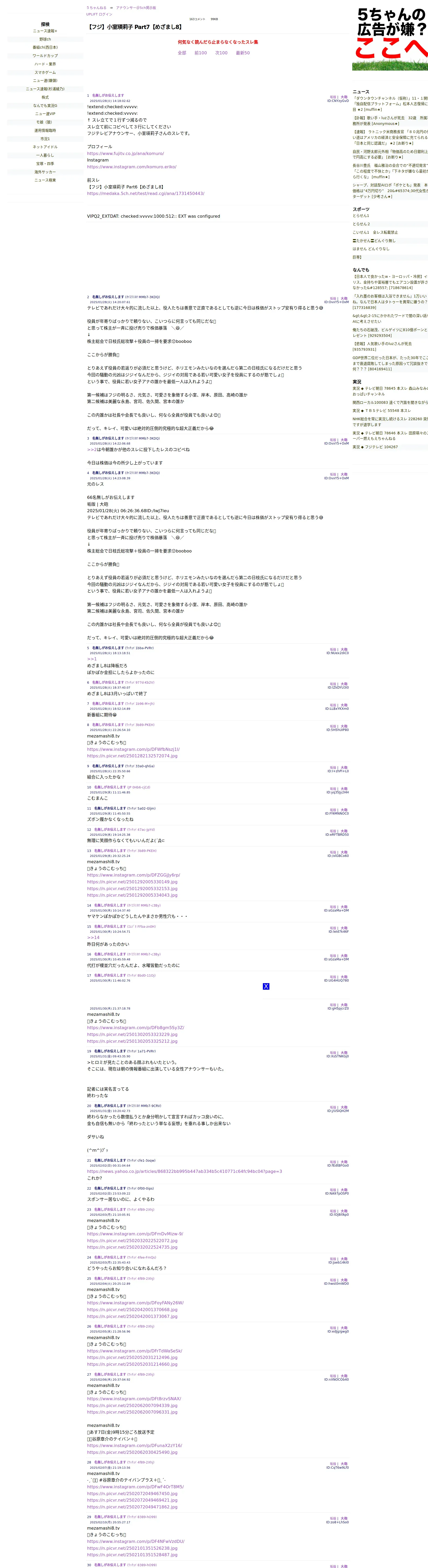The height and width of the screenshot is (1568, 428).
Task: Open スマホゲーム board in sidebar
Action: point(45,72)
